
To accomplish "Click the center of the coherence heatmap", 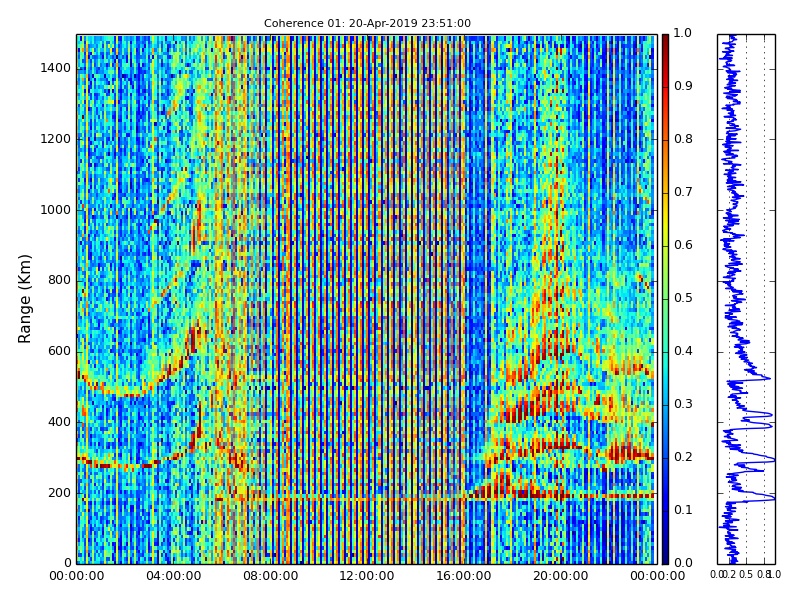I will [367, 298].
